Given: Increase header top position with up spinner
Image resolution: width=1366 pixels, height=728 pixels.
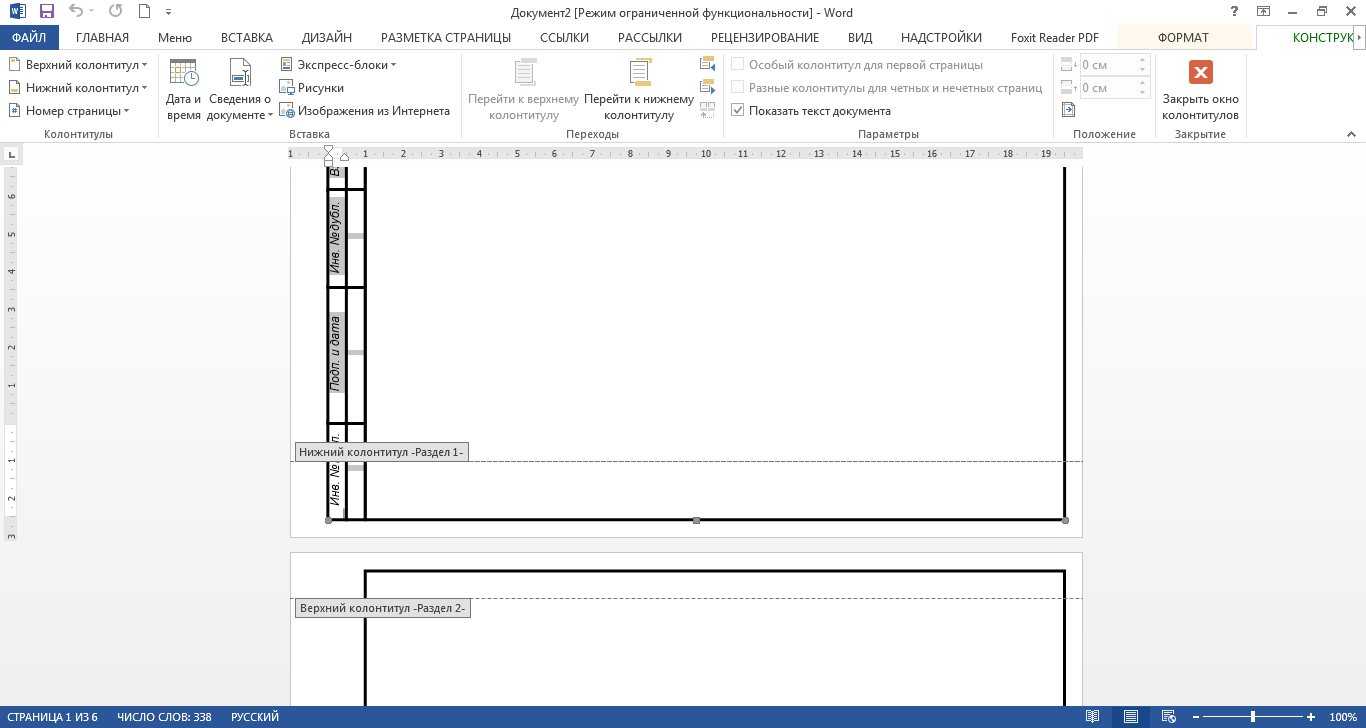Looking at the screenshot, I should (x=1143, y=60).
